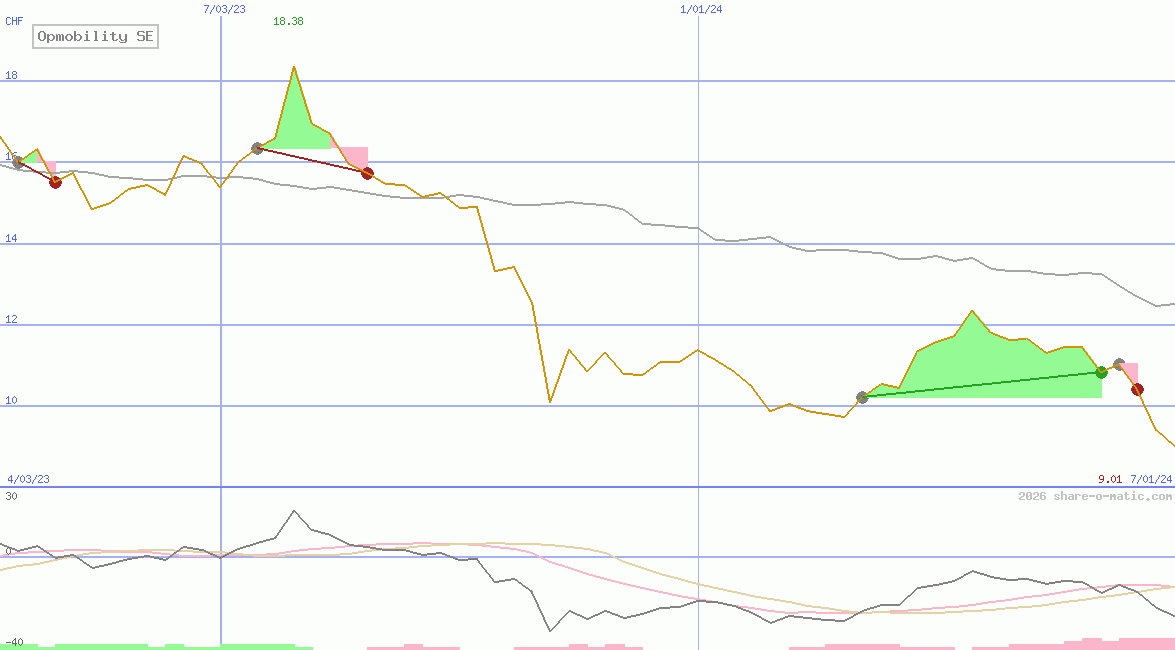This screenshot has width=1175, height=650.
Task: Select the 7/03/23 date marker label
Action: 224,9
